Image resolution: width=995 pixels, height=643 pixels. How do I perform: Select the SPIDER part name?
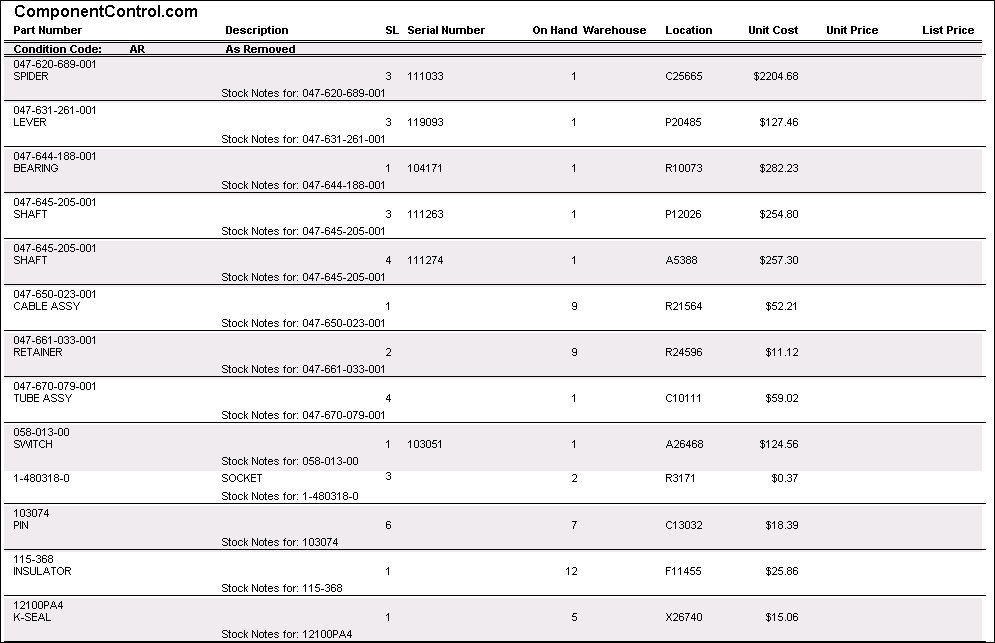click(31, 76)
